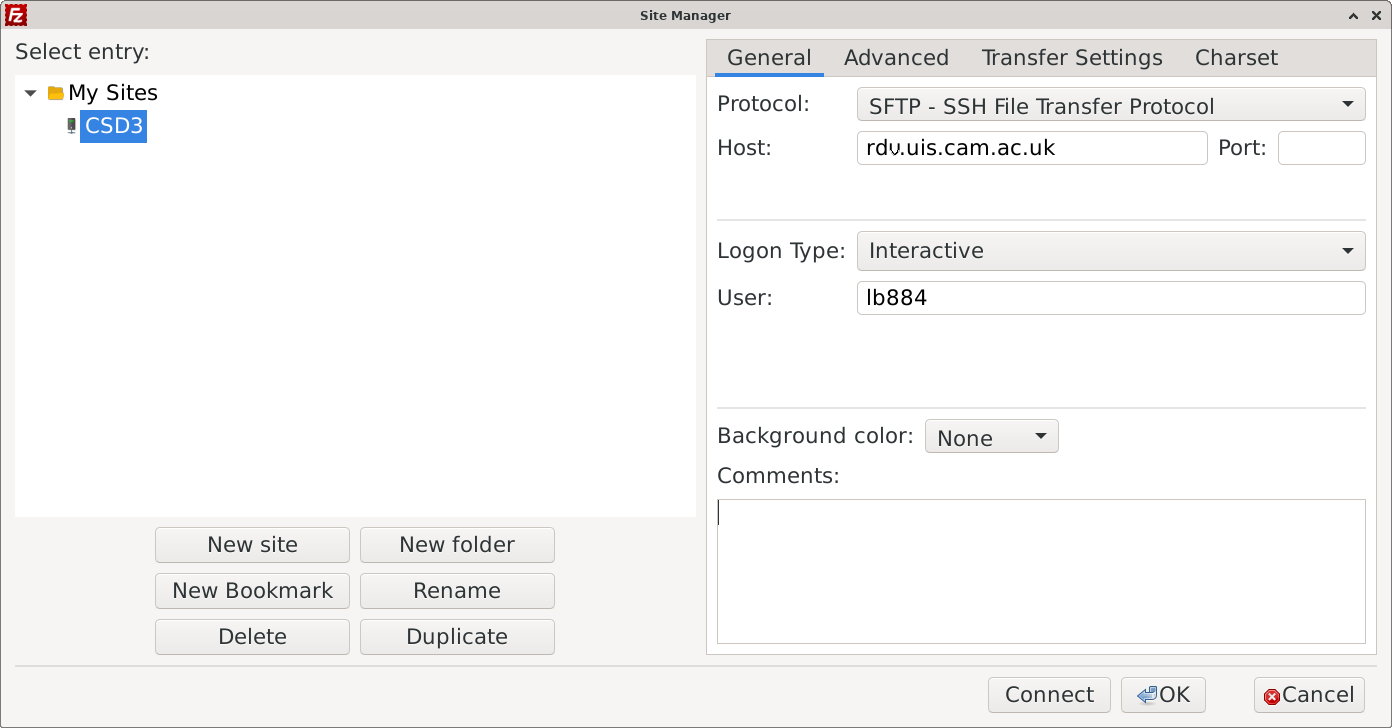The width and height of the screenshot is (1392, 728).
Task: Click the Delete button
Action: [x=252, y=637]
